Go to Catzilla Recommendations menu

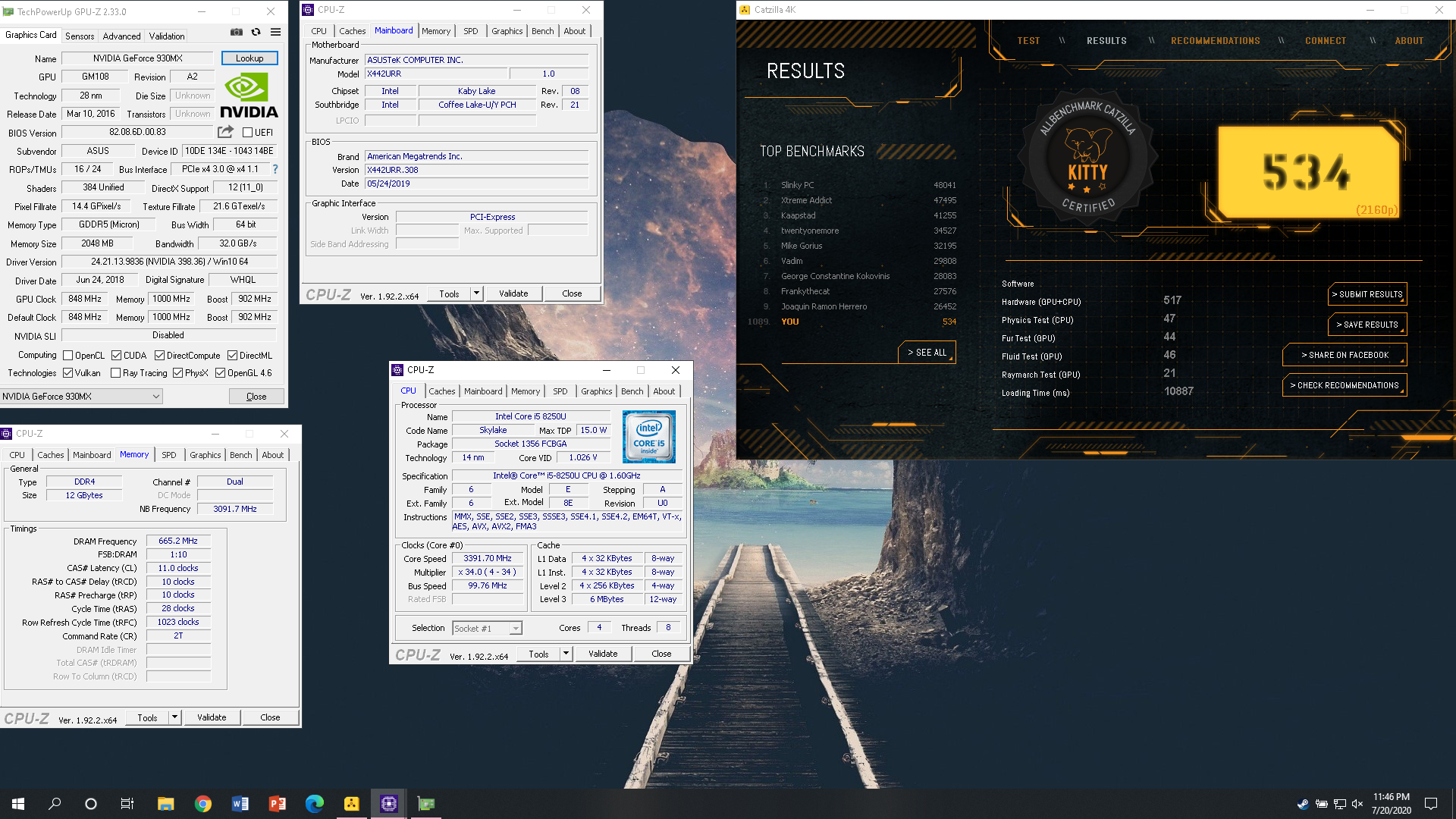pyautogui.click(x=1215, y=41)
